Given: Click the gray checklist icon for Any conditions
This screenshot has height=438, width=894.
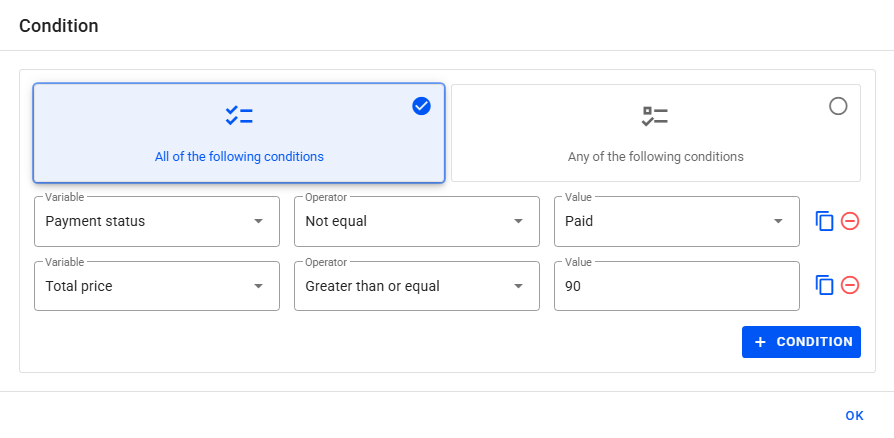Looking at the screenshot, I should click(x=655, y=116).
